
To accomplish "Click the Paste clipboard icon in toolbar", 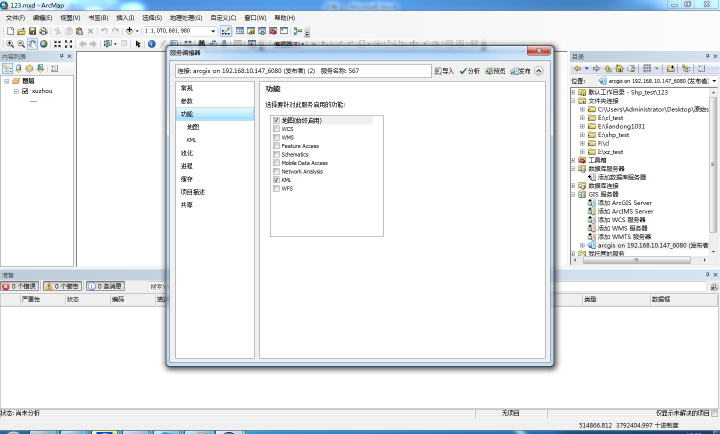I will (x=79, y=31).
